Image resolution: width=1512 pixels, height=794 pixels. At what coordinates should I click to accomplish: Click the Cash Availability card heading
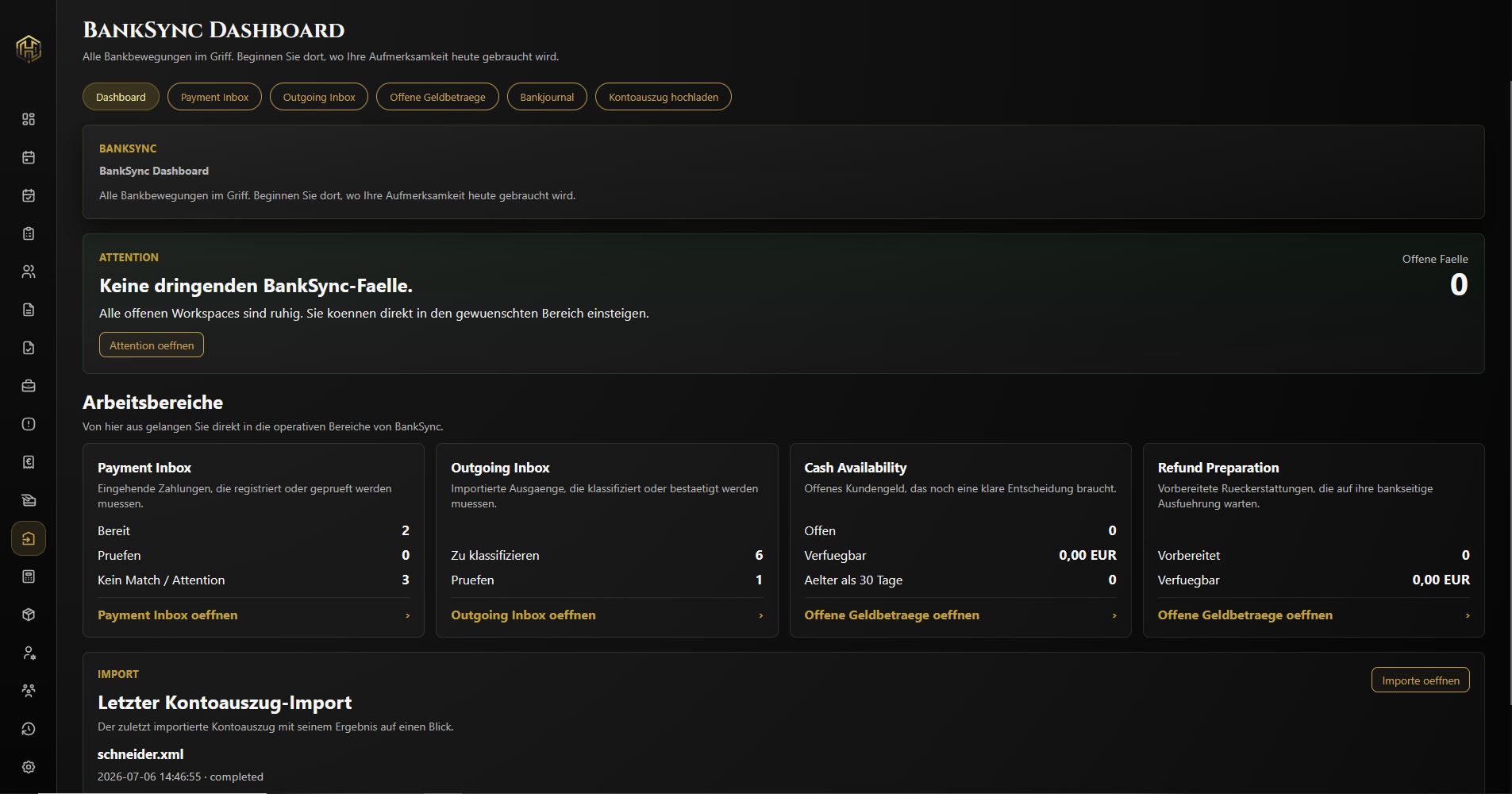pyautogui.click(x=855, y=468)
